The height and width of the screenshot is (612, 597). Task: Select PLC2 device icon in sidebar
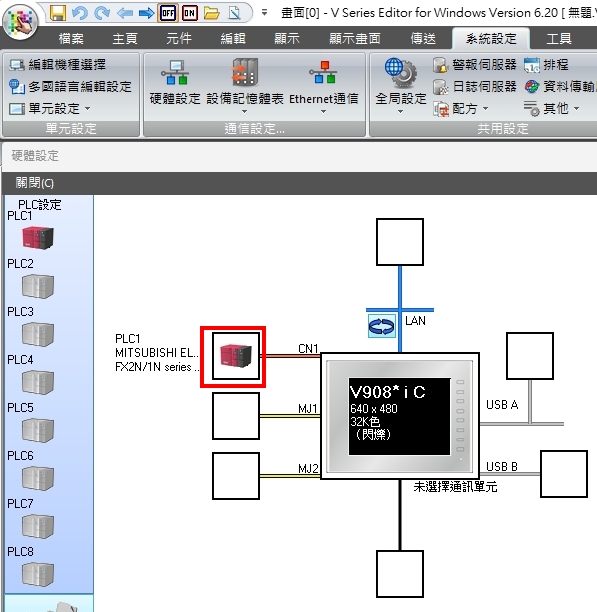(x=37, y=286)
